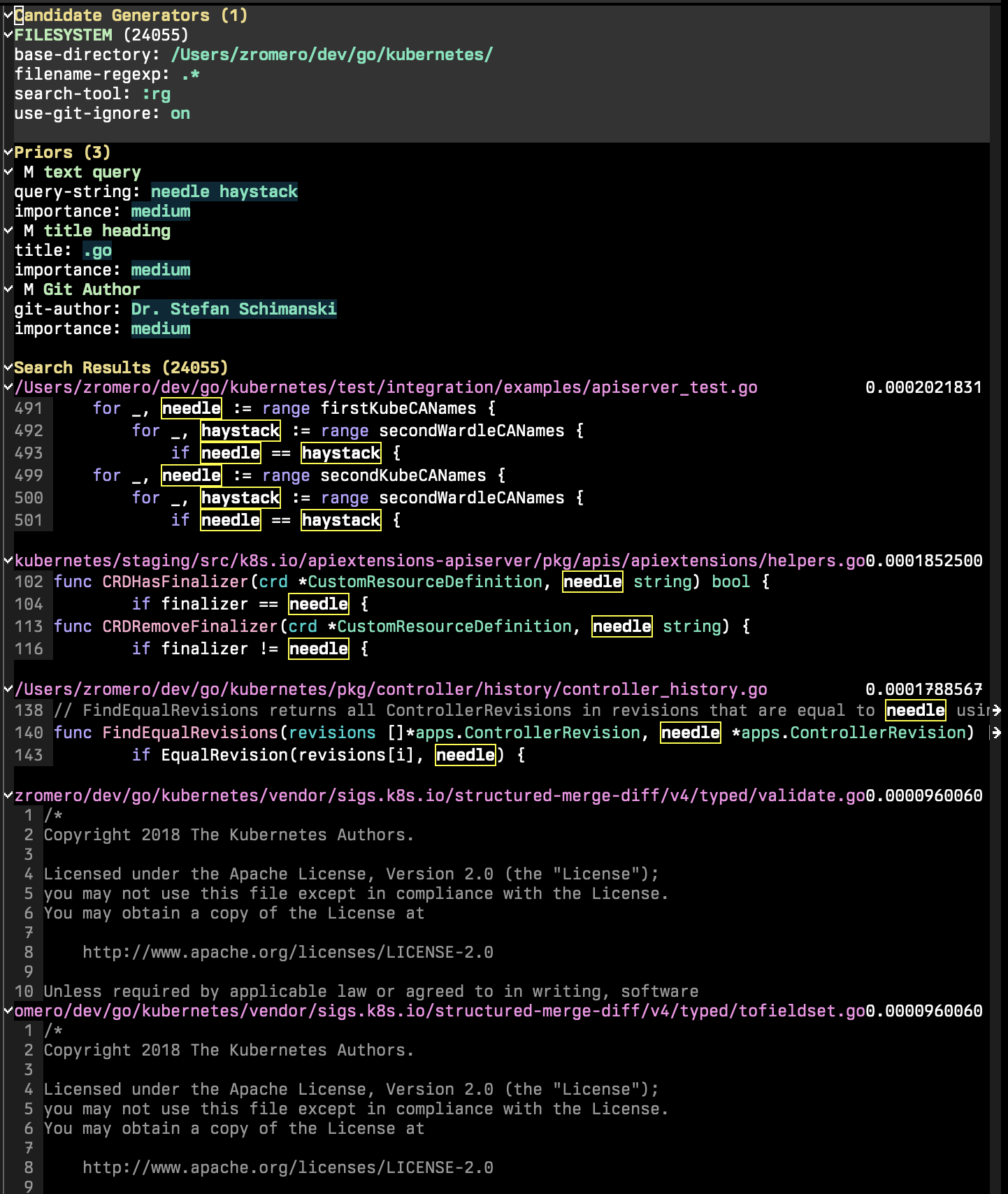Screen dimensions: 1008x1194
Task: Click fold arrow next to validate.go result
Action: (x=8, y=795)
